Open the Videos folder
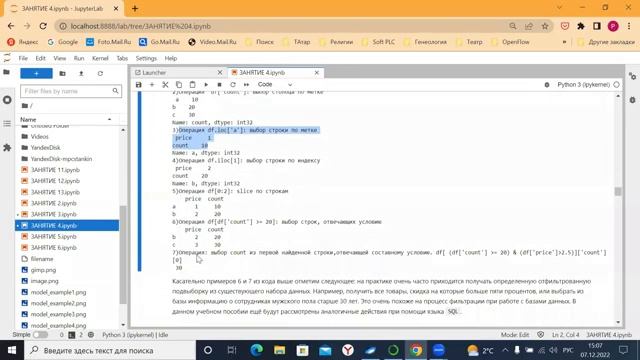Viewport: 640px width, 360px height. click(x=40, y=137)
